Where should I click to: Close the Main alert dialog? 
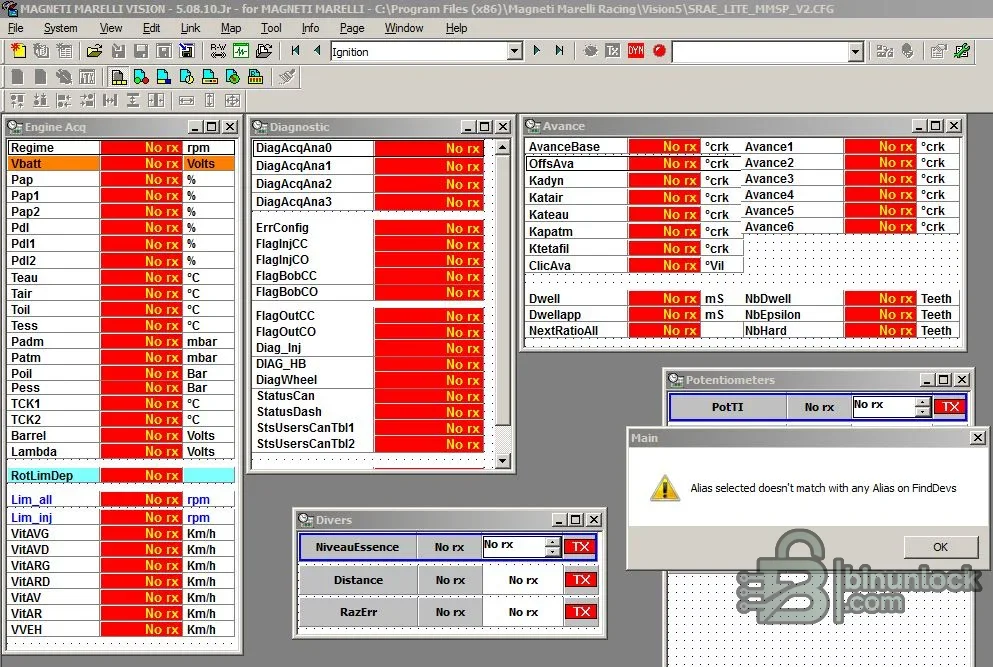coord(978,438)
